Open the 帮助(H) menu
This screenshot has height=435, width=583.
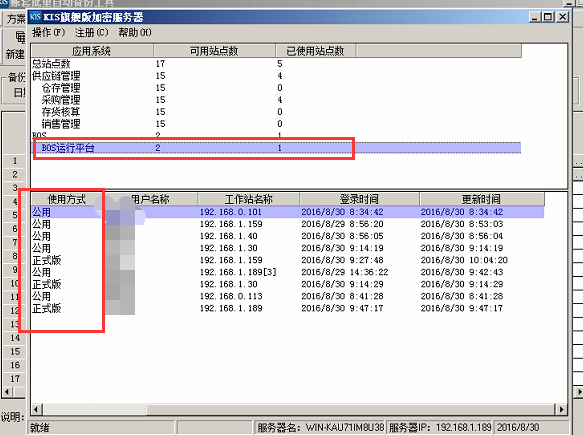[135, 33]
